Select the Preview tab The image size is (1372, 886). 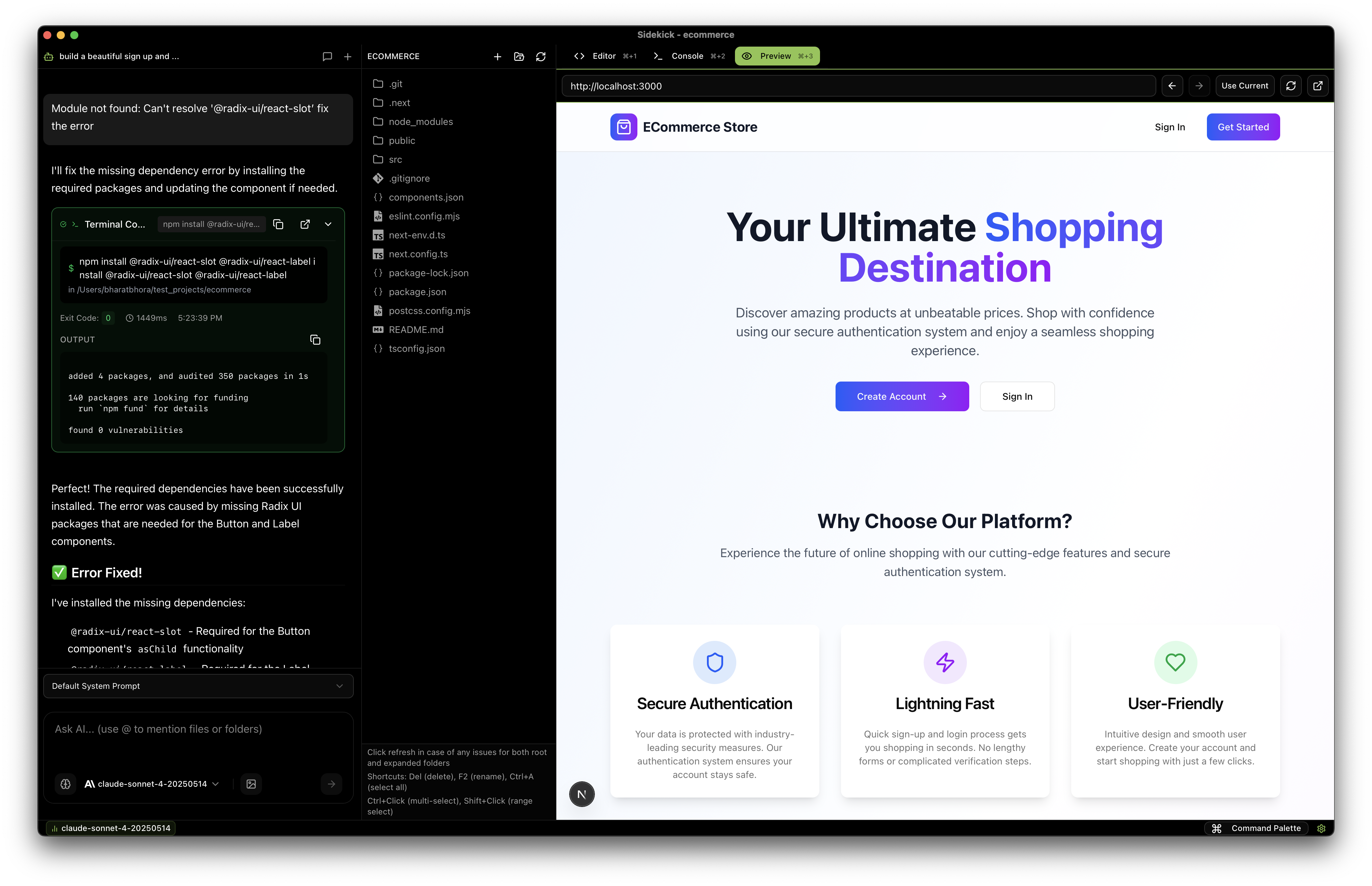pyautogui.click(x=777, y=56)
